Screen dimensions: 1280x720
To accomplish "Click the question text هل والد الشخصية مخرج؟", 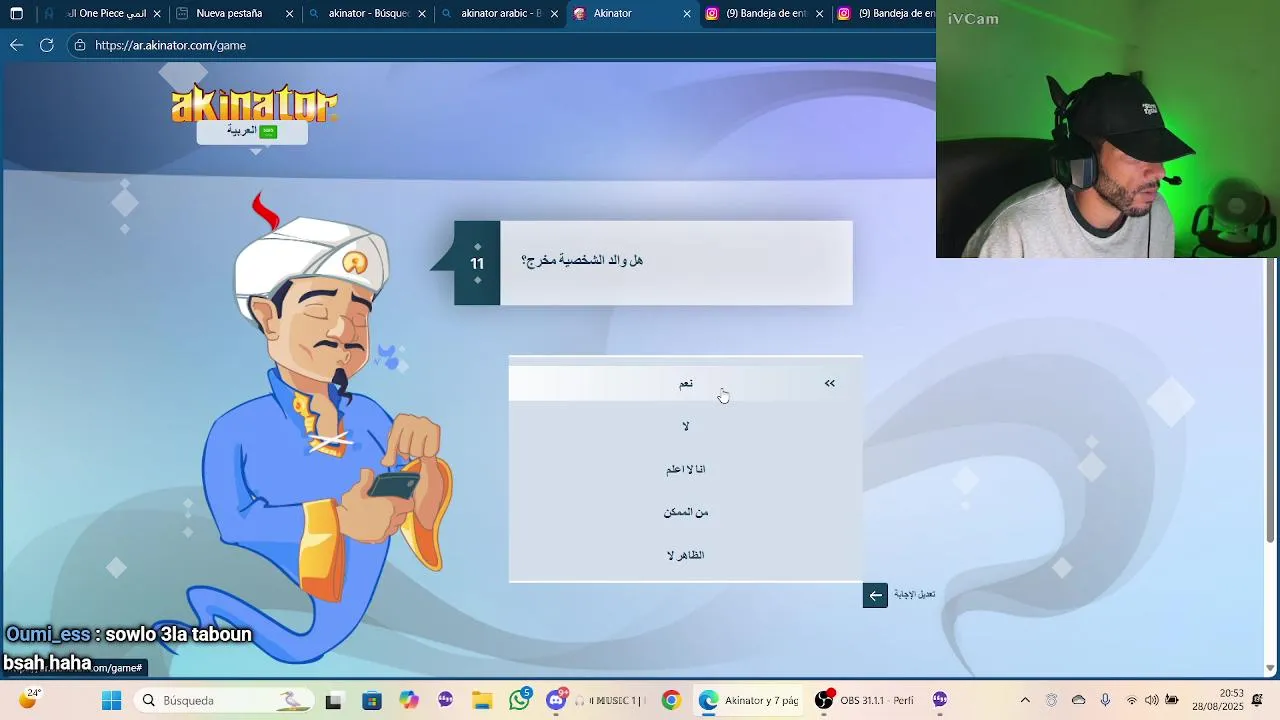I will coord(582,260).
